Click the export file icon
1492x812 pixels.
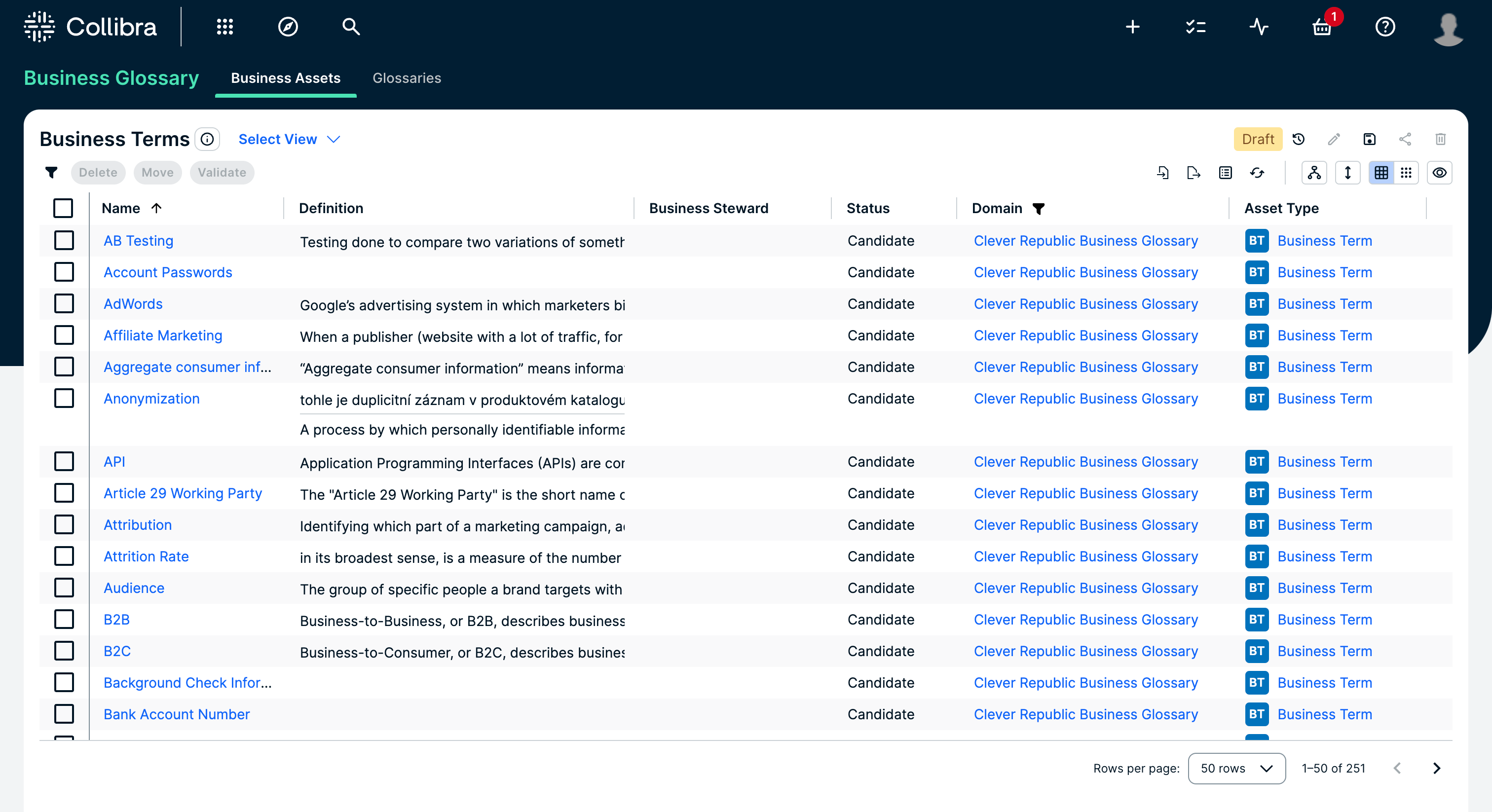(x=1194, y=173)
